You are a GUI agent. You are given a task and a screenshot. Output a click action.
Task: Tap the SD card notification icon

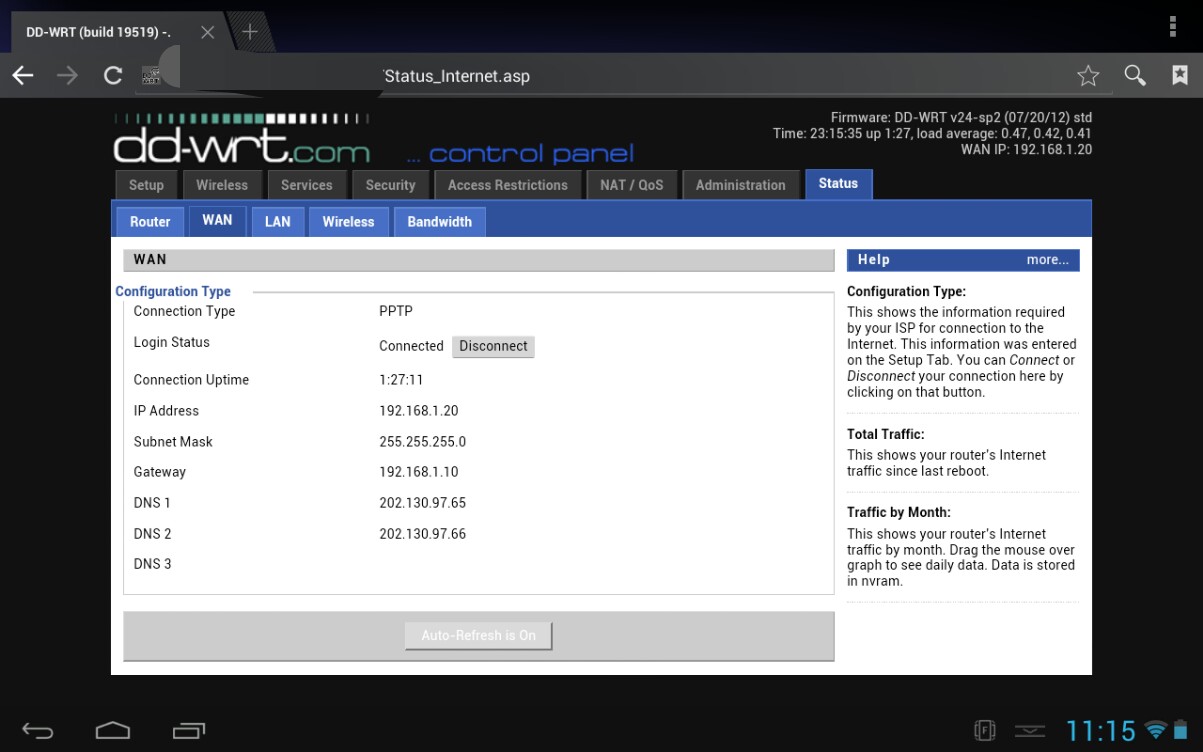[983, 731]
